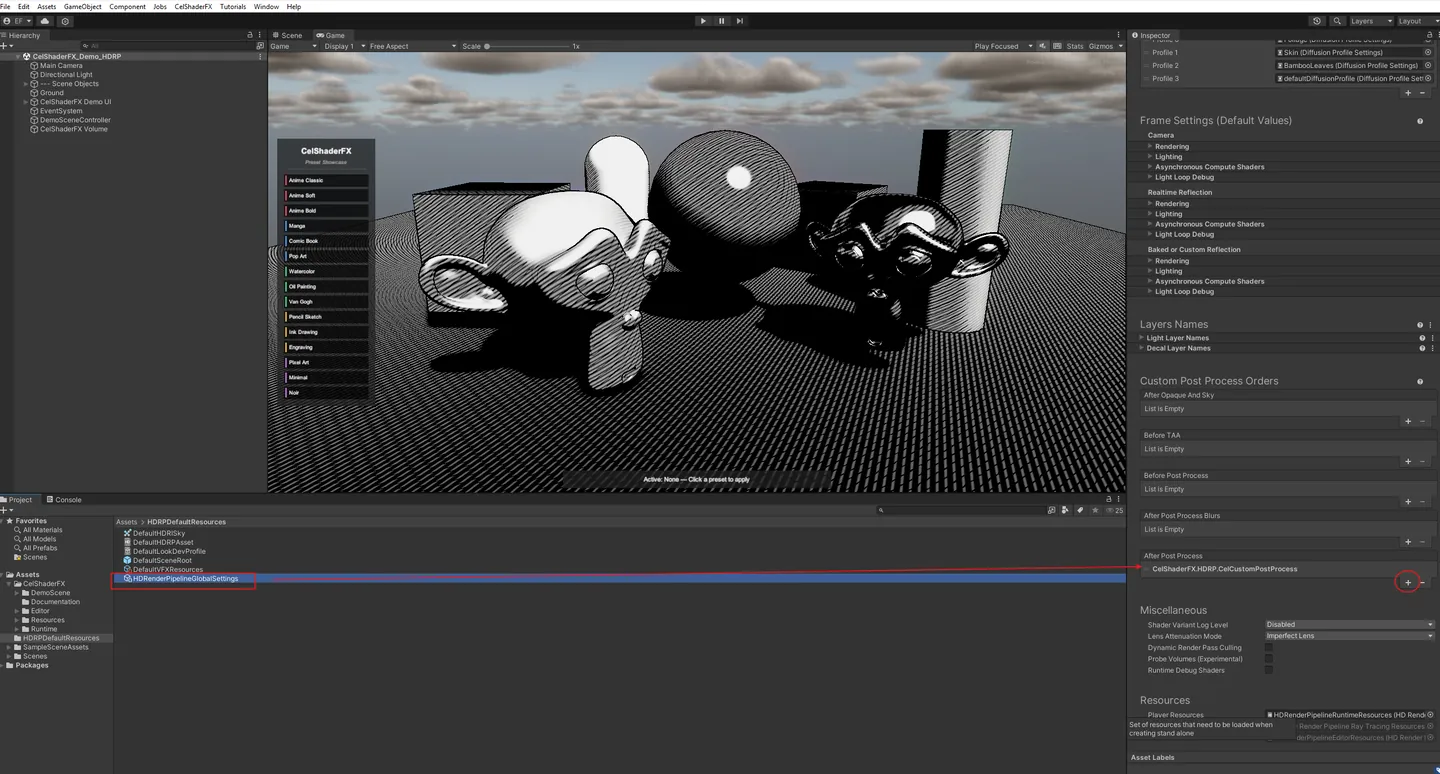This screenshot has height=774, width=1440.
Task: Enable Probe Volumes (Experimental) checkbox
Action: pyautogui.click(x=1269, y=659)
